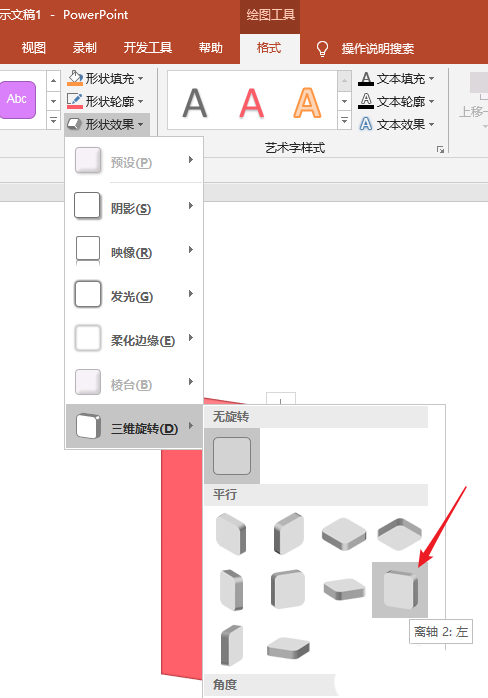Expand the 文本效果 dropdown arrow
This screenshot has width=488, height=698.
pos(431,124)
